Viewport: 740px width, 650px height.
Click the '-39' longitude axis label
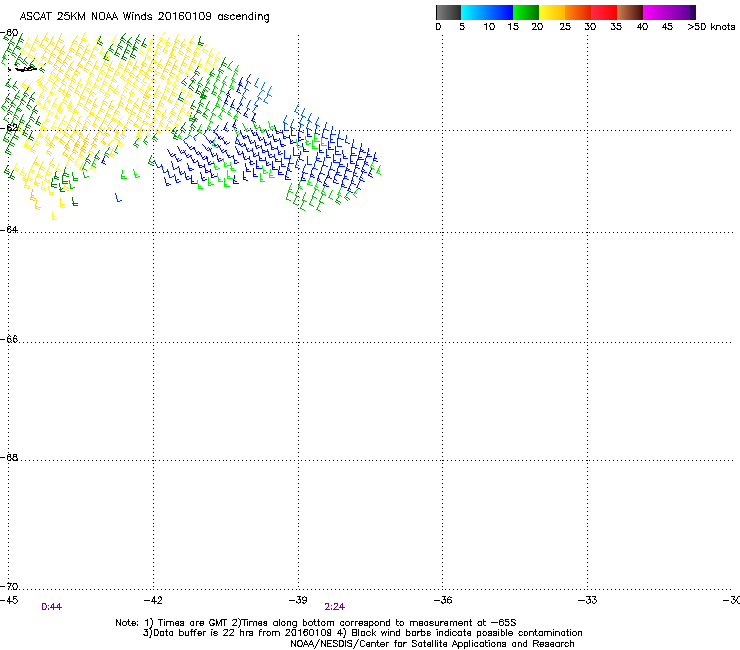click(x=298, y=600)
